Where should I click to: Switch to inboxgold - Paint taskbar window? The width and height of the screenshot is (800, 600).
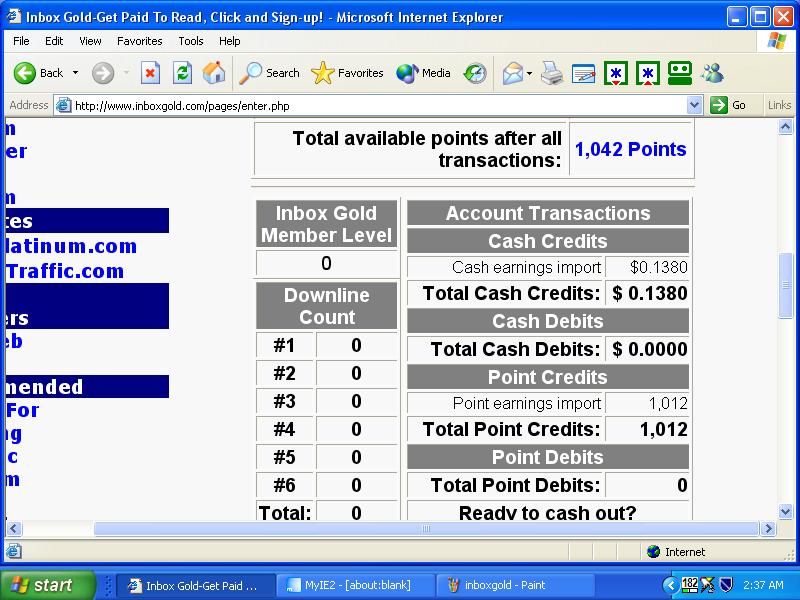coord(500,585)
